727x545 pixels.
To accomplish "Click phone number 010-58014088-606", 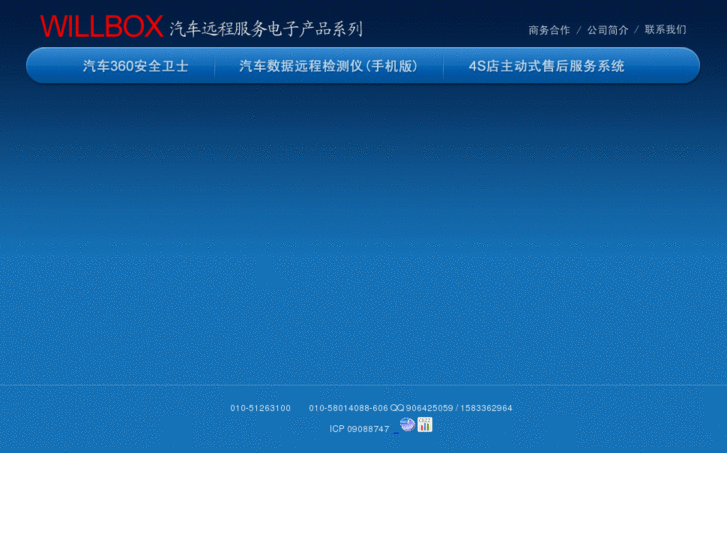I will click(x=348, y=408).
